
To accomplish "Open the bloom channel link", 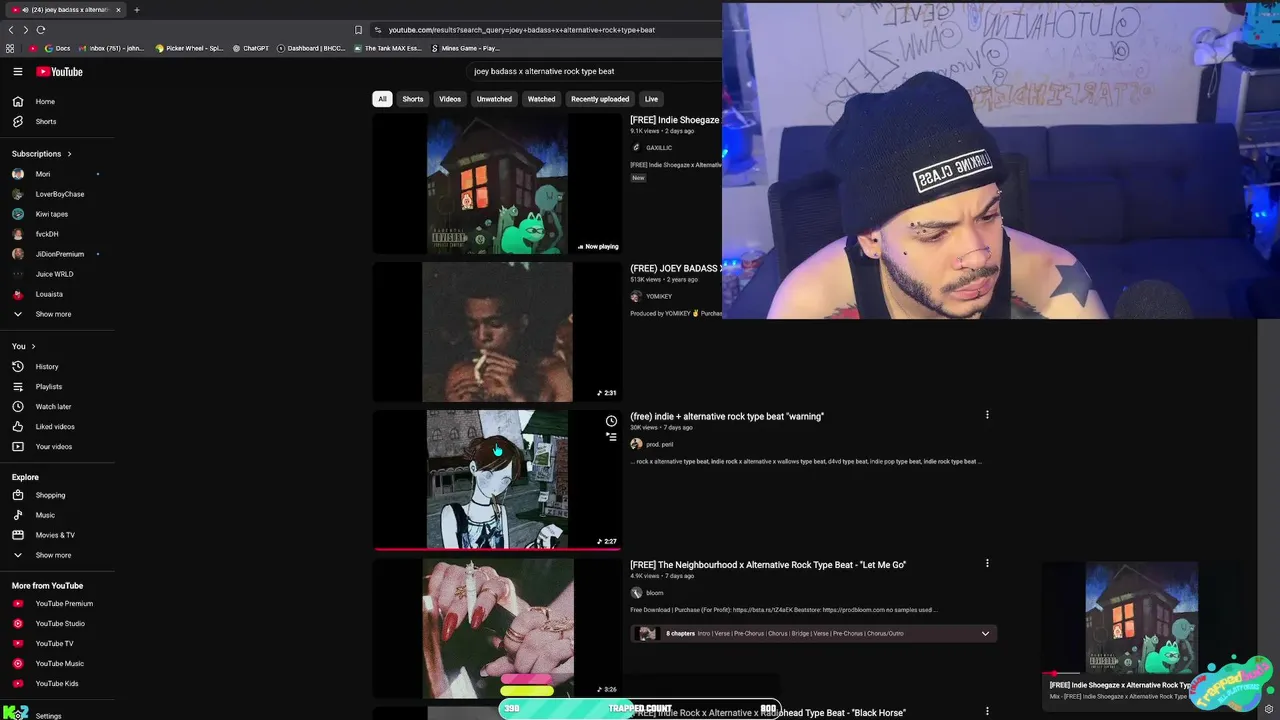I will (x=655, y=593).
